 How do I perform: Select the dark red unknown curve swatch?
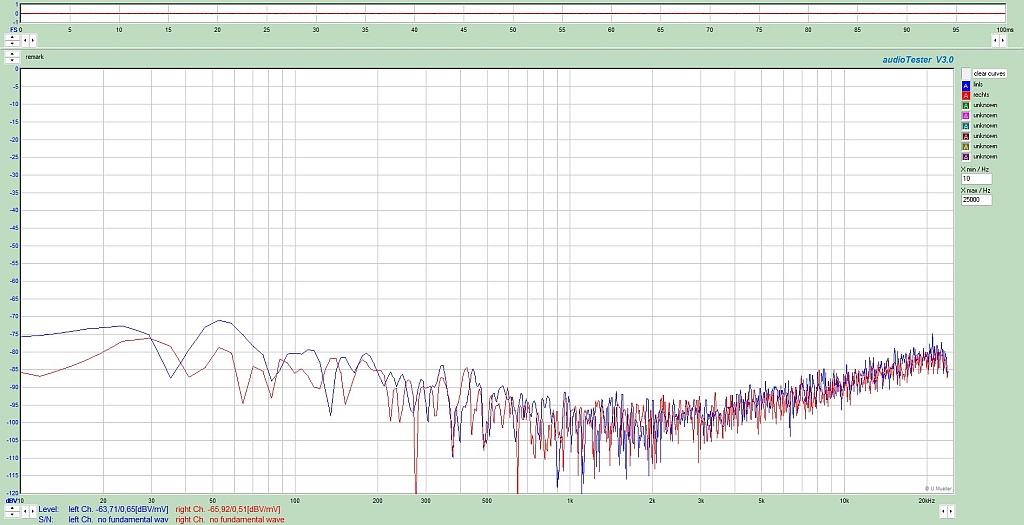[x=966, y=136]
